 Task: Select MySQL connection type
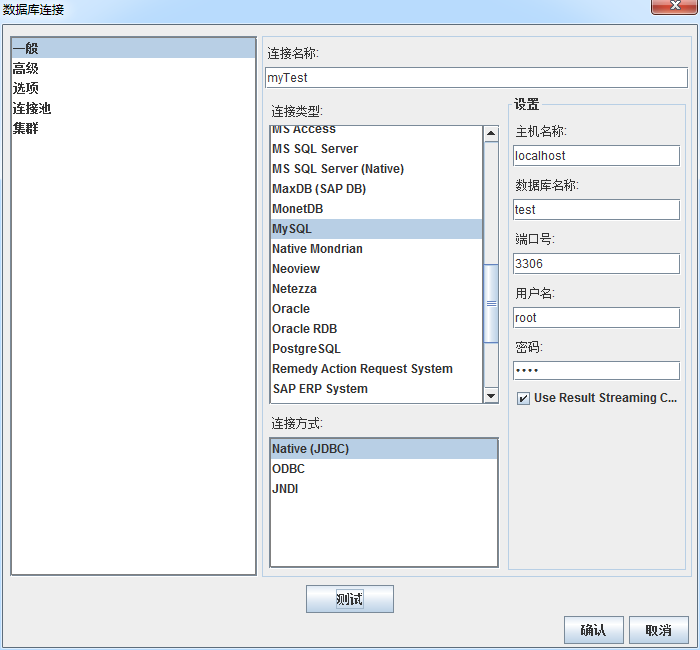376,229
